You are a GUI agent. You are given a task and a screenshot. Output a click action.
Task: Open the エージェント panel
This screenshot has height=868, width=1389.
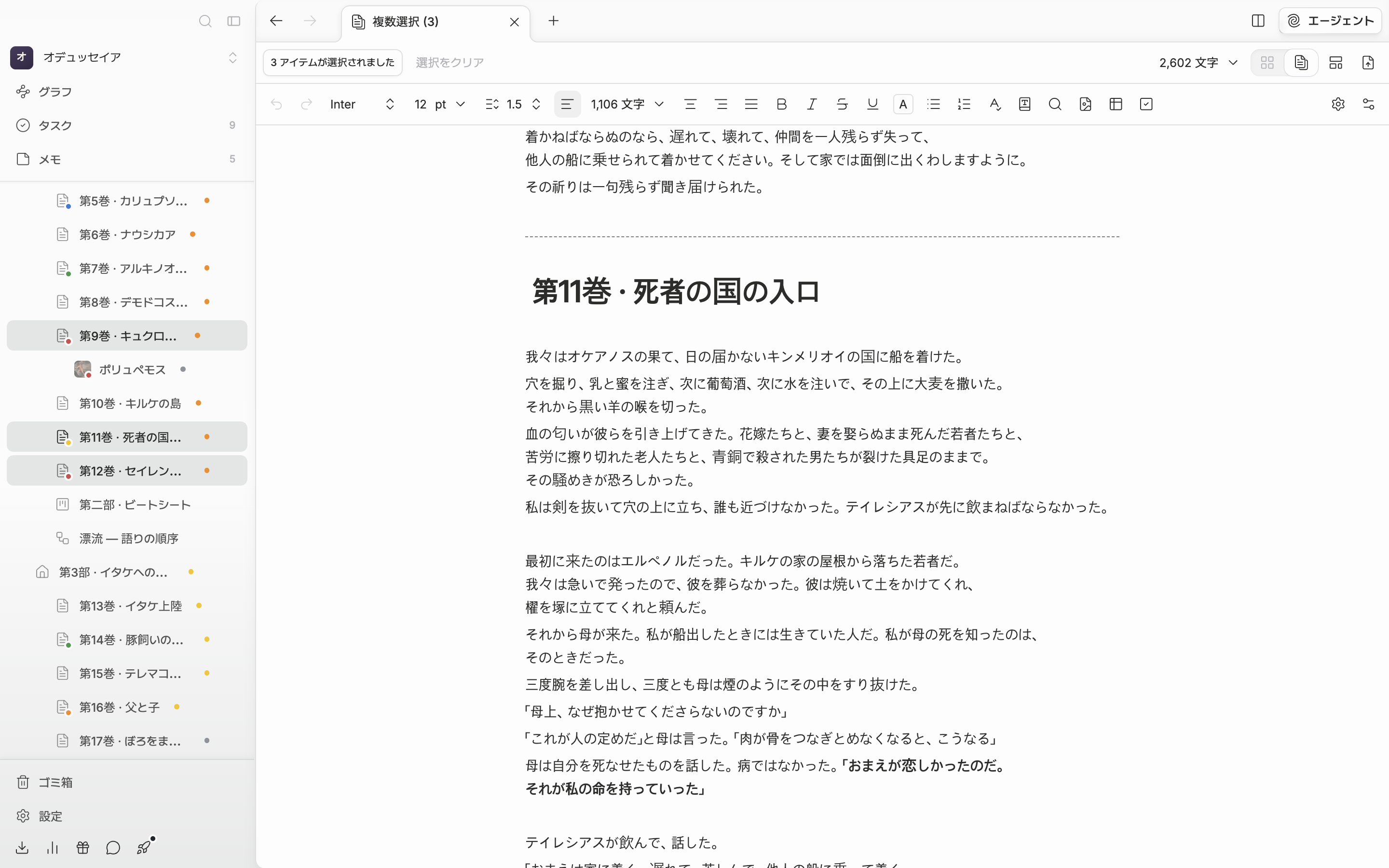[1331, 21]
